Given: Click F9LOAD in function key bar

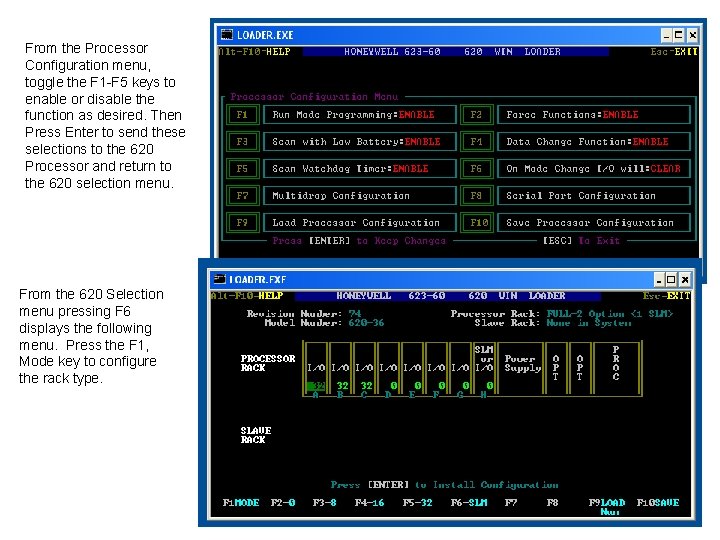Looking at the screenshot, I should 607,503.
